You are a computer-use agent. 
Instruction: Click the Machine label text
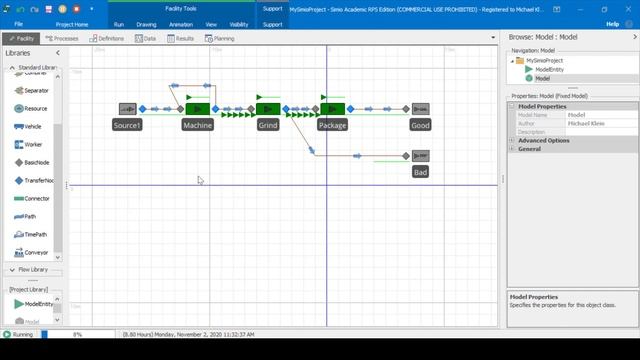(x=198, y=125)
